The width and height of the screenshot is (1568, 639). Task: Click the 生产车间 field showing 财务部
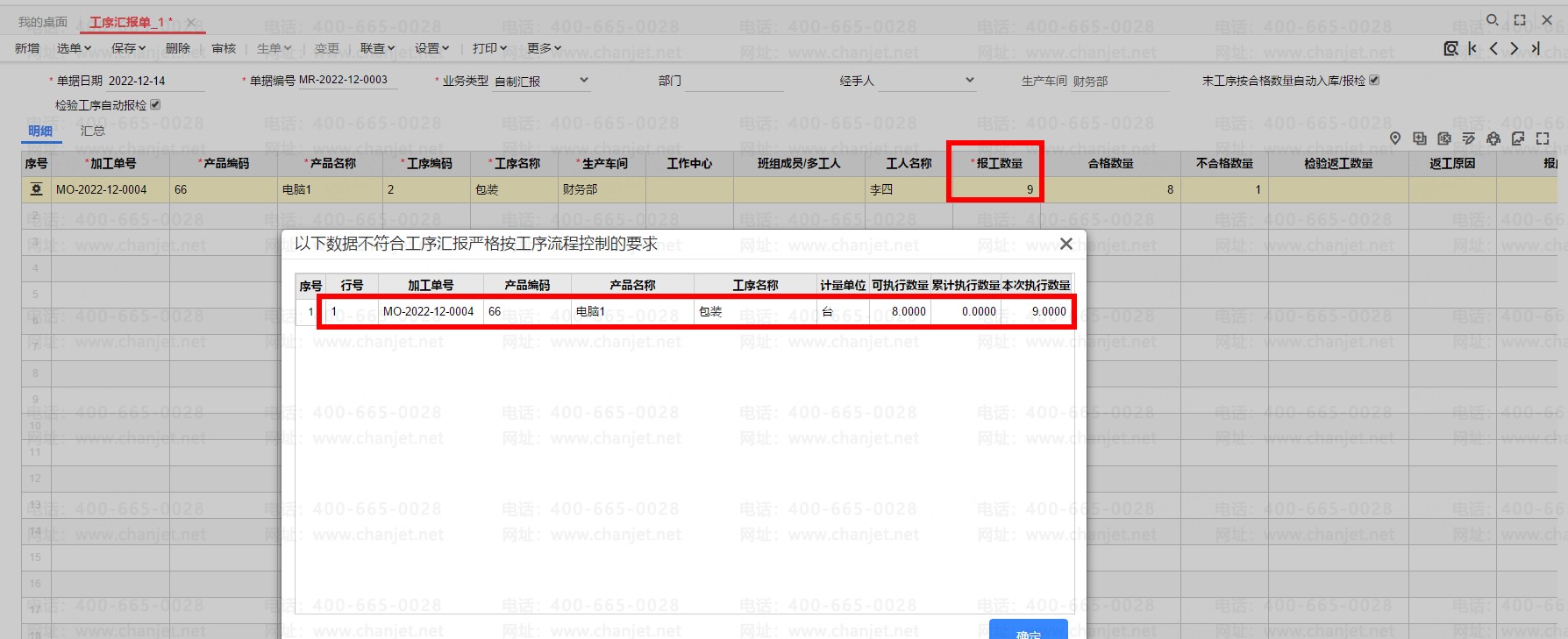tap(1120, 81)
